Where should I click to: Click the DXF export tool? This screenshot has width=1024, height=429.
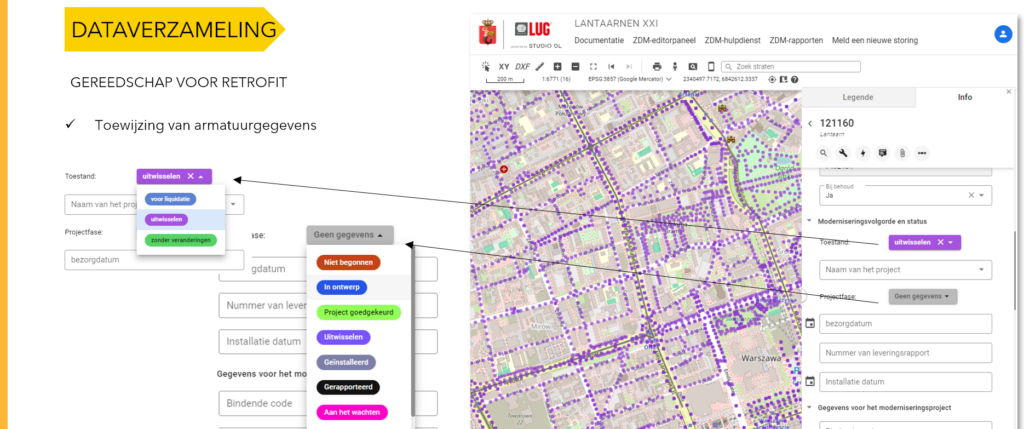click(521, 66)
